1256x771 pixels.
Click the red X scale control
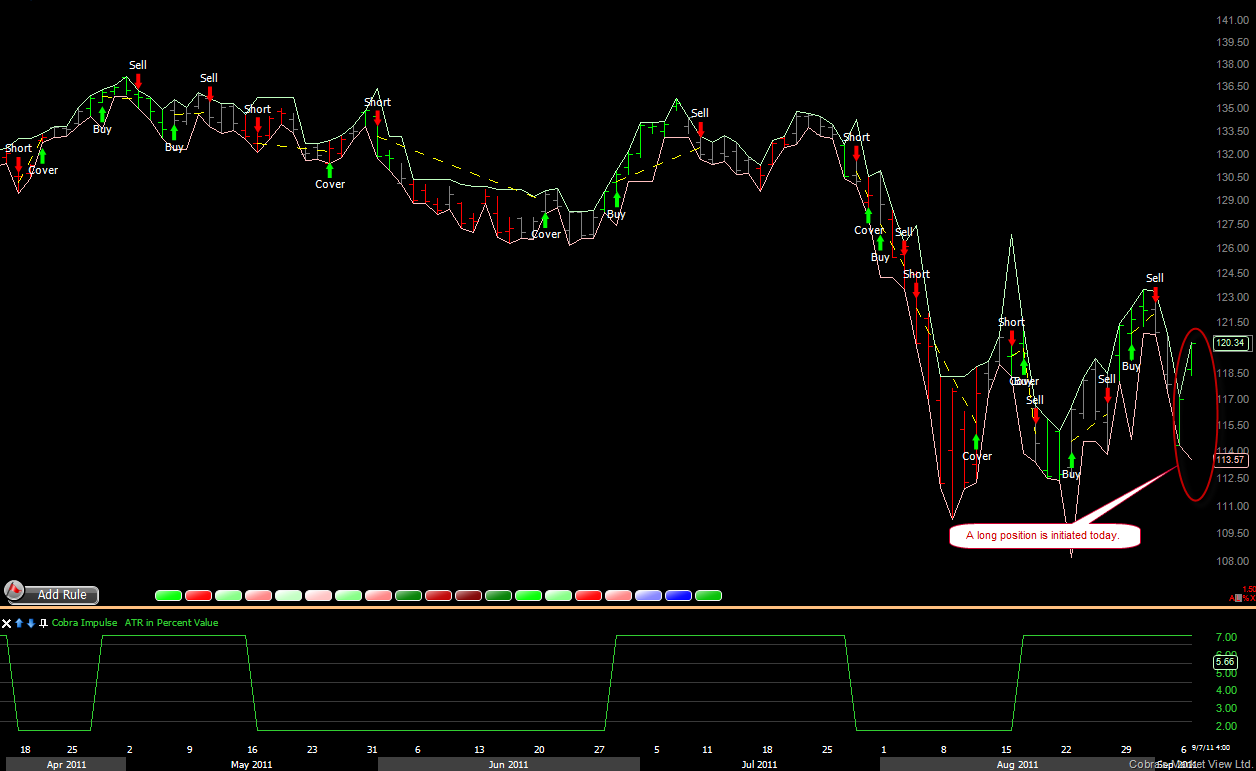1252,598
